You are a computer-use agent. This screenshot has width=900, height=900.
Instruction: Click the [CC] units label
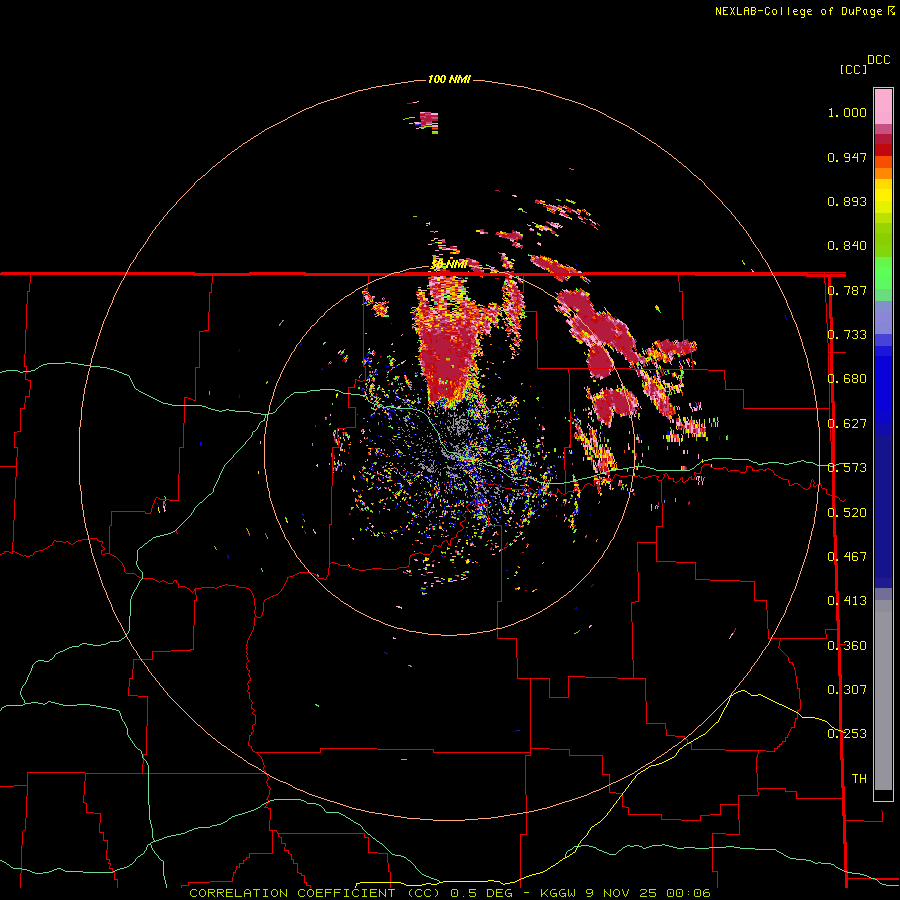tap(854, 69)
